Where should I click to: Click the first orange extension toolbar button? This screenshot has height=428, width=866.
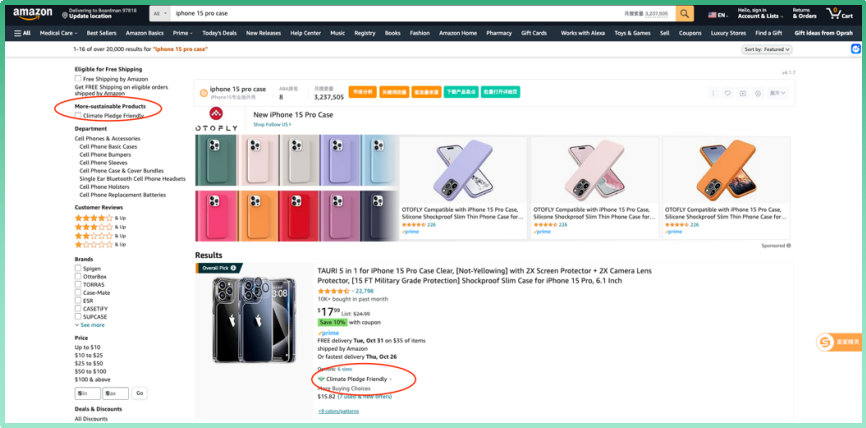pos(362,92)
